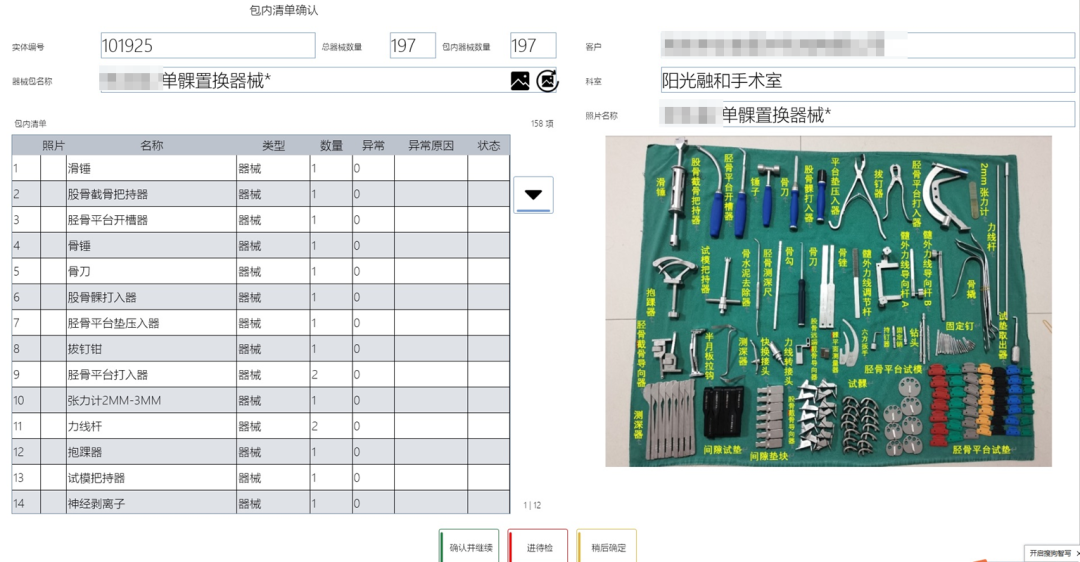This screenshot has width=1080, height=562.
Task: Select the 包内器械数量 field with 197
Action: (x=533, y=45)
